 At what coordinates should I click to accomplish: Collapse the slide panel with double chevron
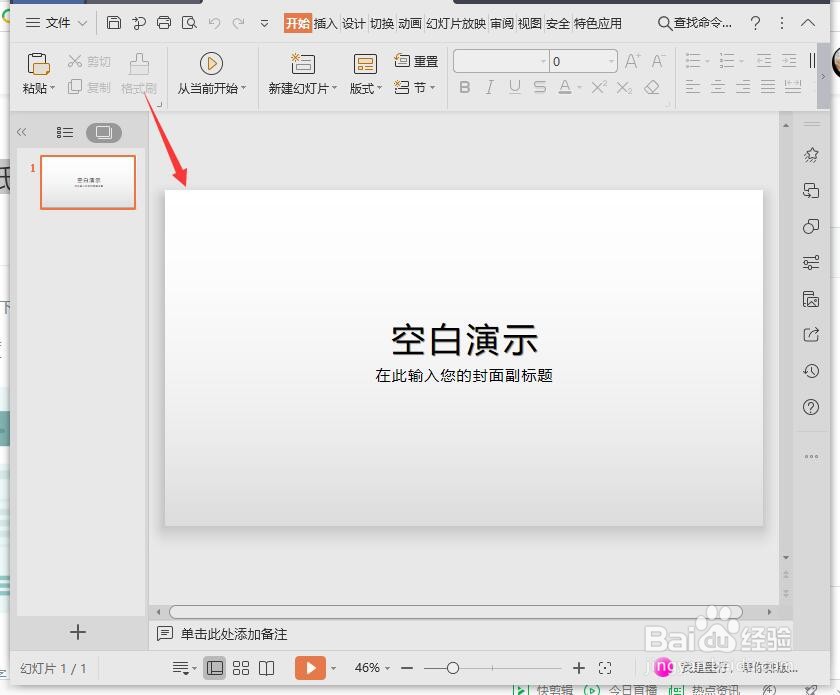[21, 132]
